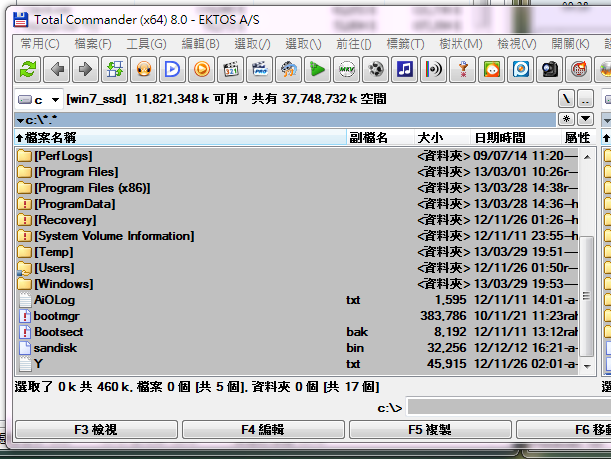
Task: Select the [Program Files] folder
Action: pyautogui.click(x=297, y=172)
